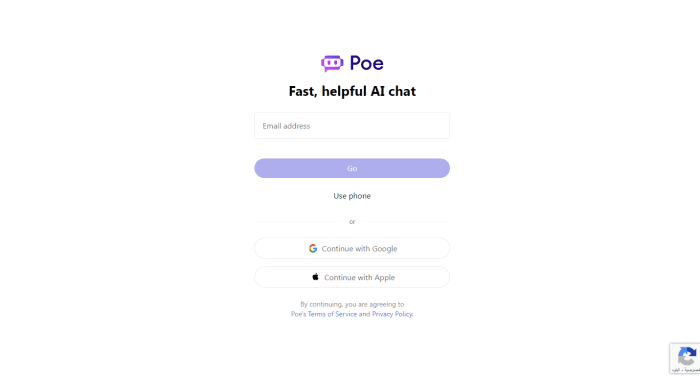Choose Continue with Apple
The width and height of the screenshot is (700, 376).
tap(352, 277)
